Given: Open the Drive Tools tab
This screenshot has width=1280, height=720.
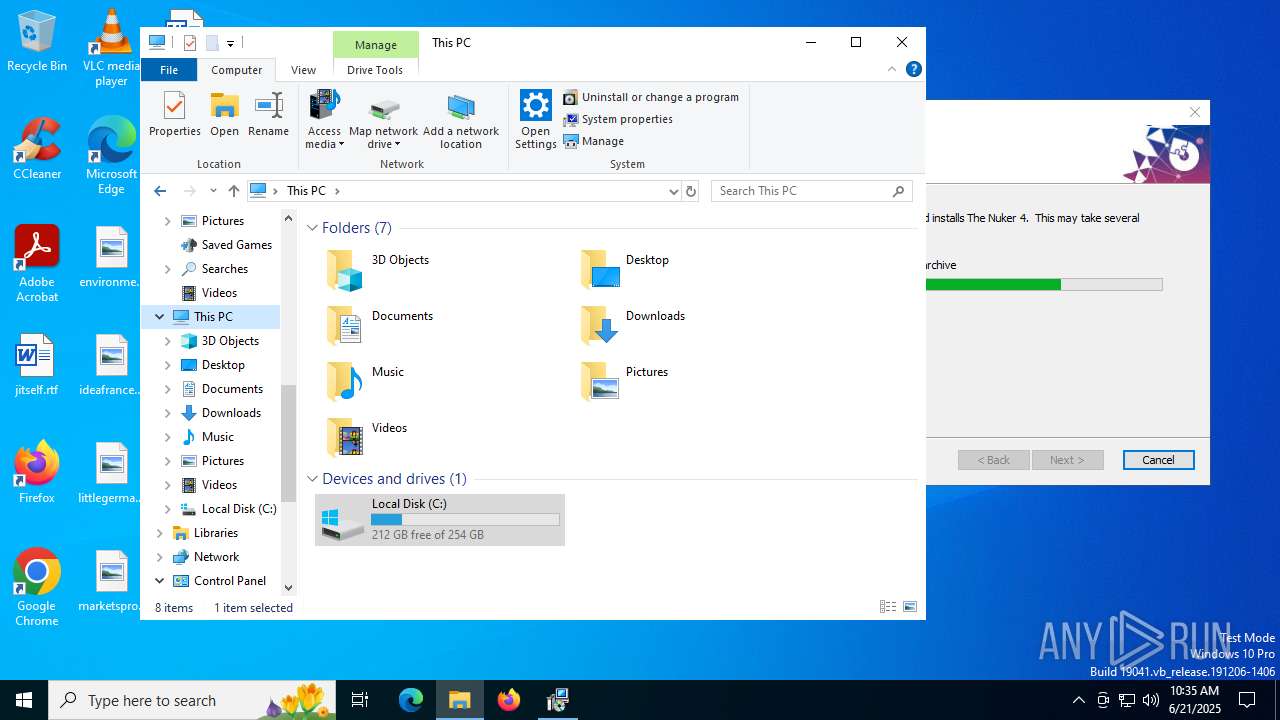Looking at the screenshot, I should point(375,70).
